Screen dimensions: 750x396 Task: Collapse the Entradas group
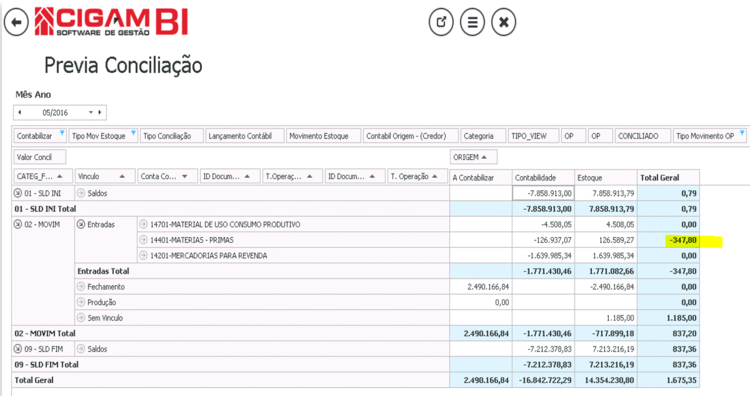81,224
